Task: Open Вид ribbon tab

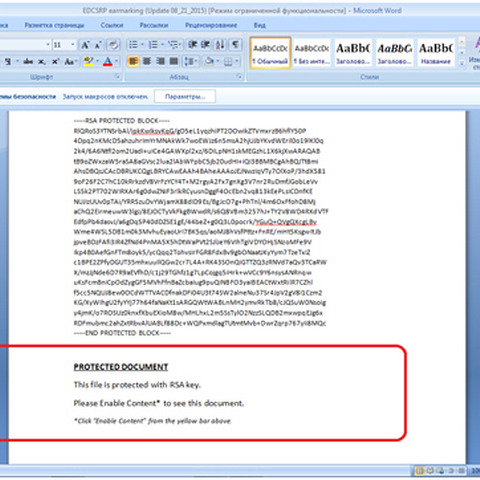Action: coord(259,25)
